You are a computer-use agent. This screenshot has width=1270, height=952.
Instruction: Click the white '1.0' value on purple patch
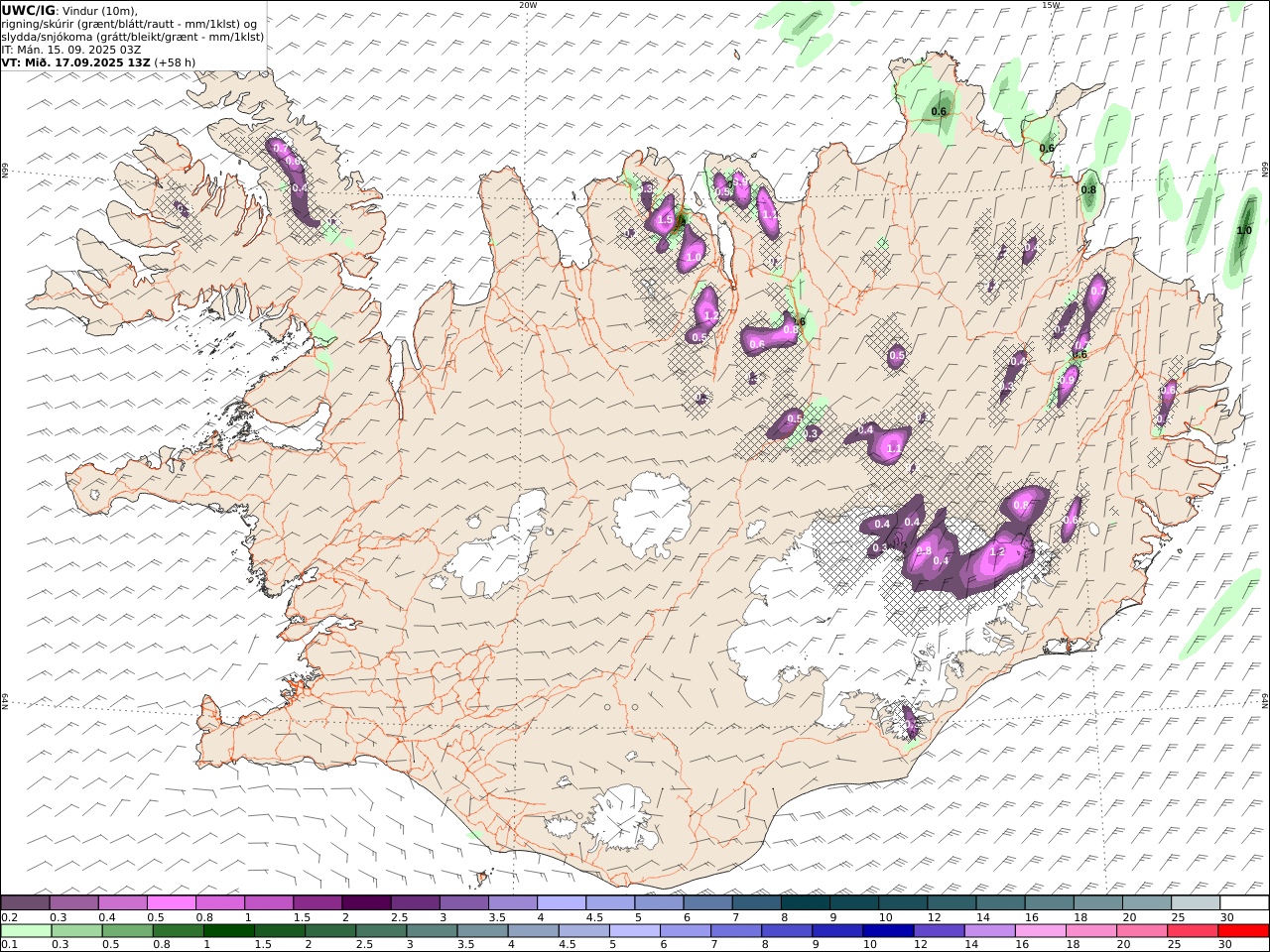[694, 257]
